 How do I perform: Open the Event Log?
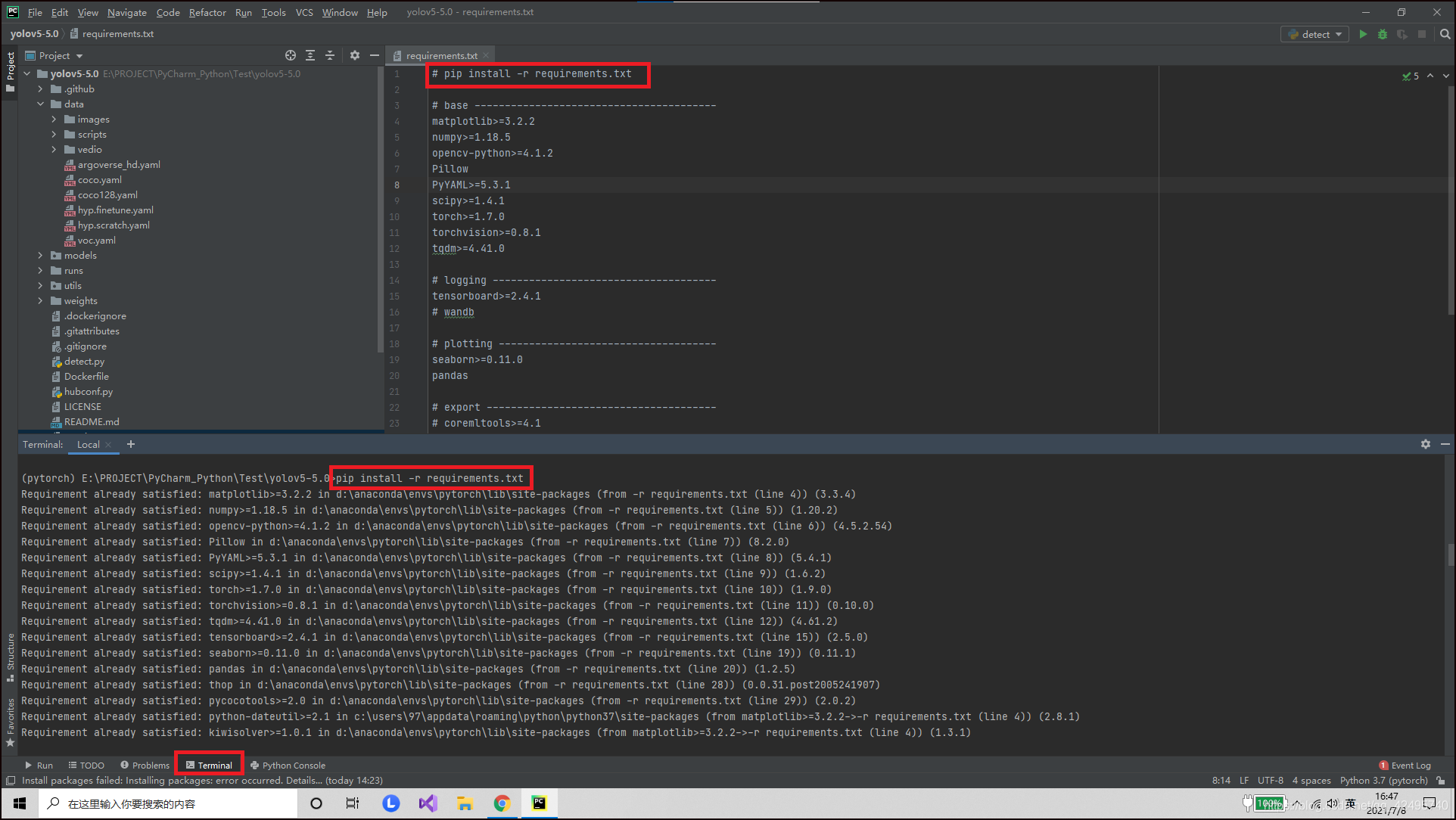1405,765
